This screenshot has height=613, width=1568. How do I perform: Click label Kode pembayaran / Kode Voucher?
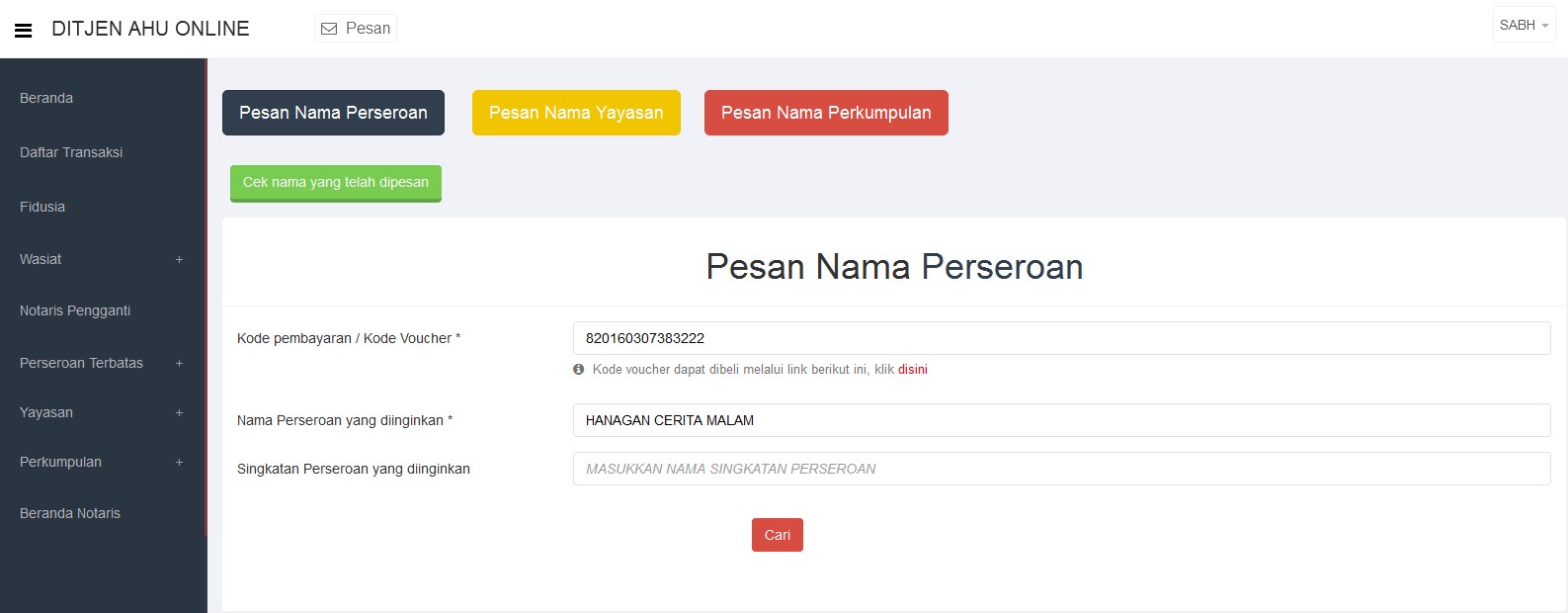[x=349, y=338]
